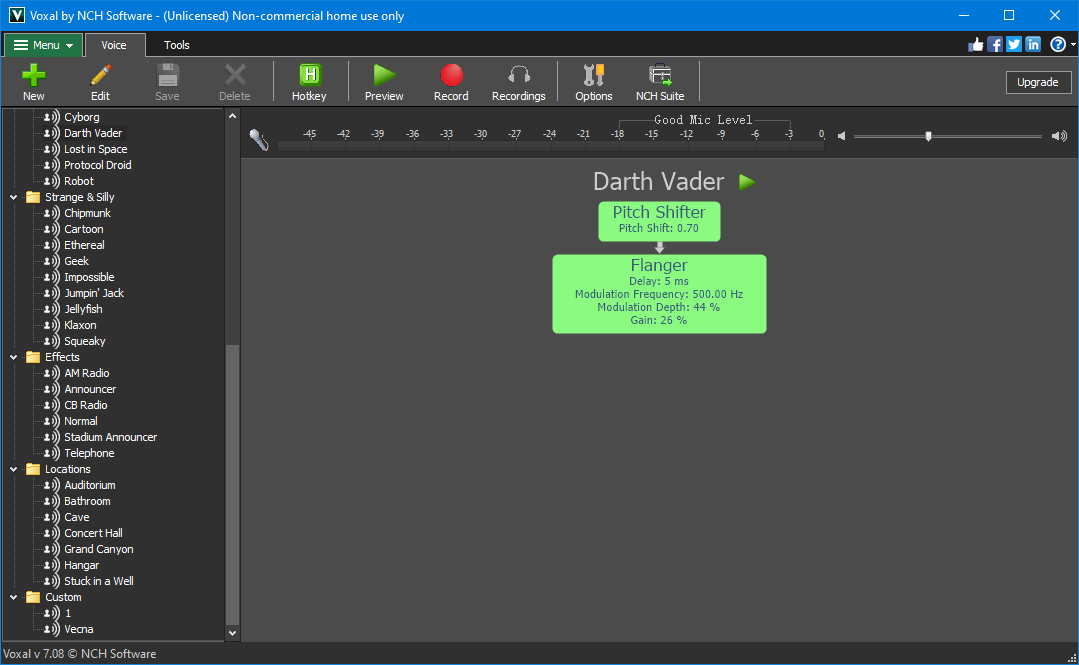Screen dimensions: 1079x665
Task: Open Recordings headphones icon
Action: click(519, 74)
